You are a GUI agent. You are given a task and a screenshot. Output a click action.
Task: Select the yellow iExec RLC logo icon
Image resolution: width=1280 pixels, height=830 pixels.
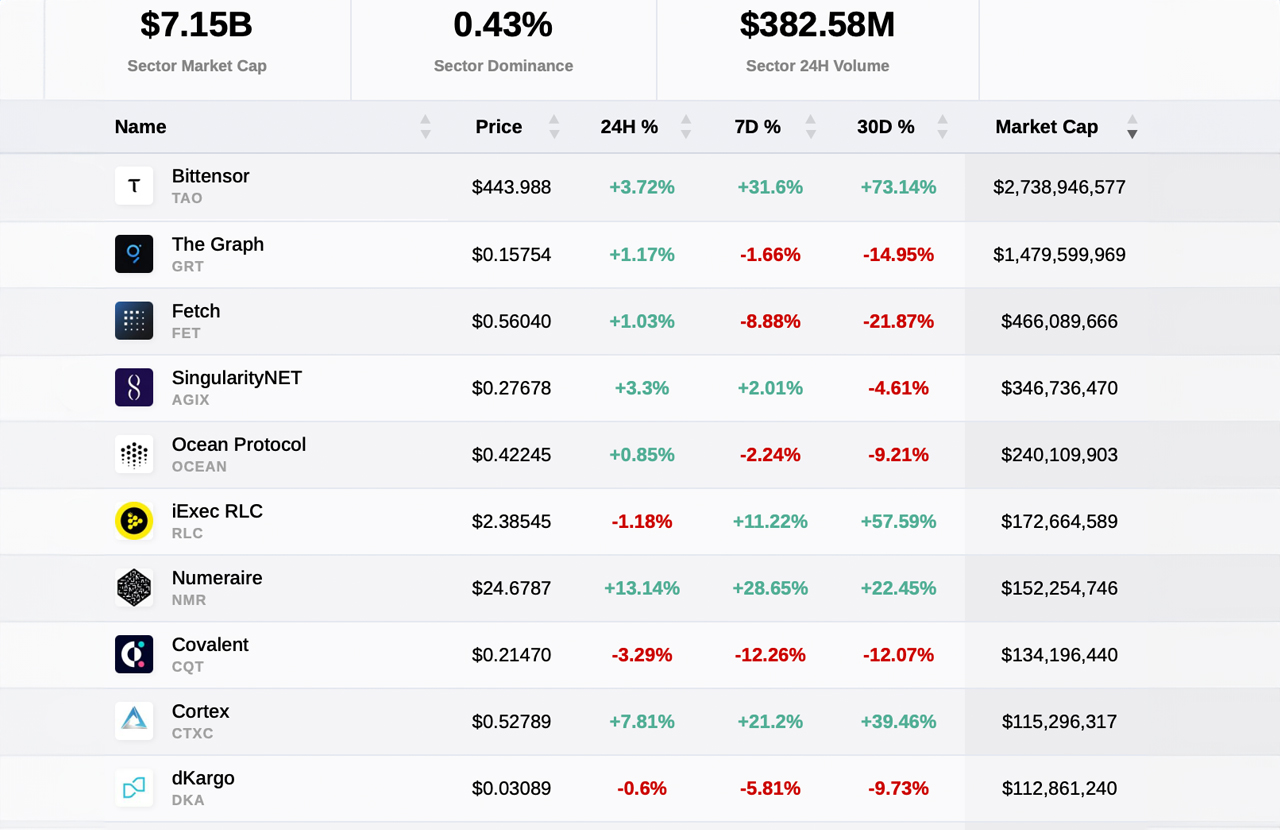tap(134, 521)
